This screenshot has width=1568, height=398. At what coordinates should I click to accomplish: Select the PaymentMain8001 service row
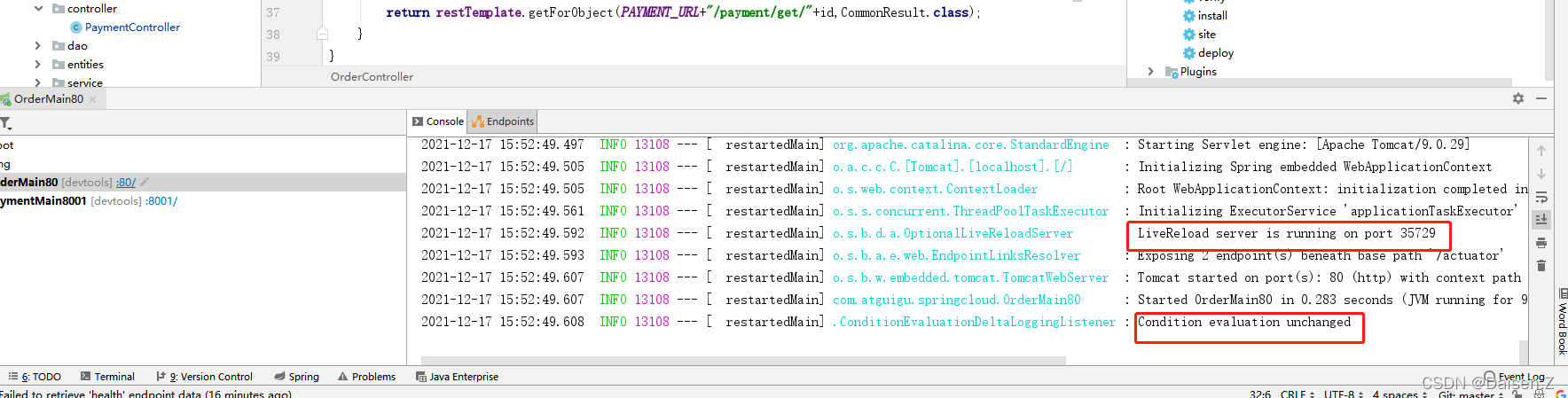[203, 201]
